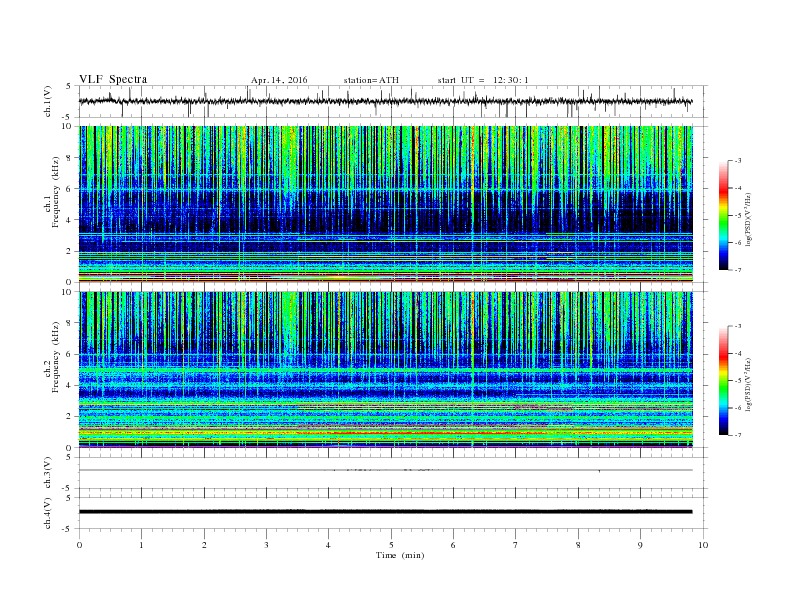The height and width of the screenshot is (612, 792).
Task: Click the "6" kHz tick of the ch.2 spectrogram
Action: coord(70,354)
